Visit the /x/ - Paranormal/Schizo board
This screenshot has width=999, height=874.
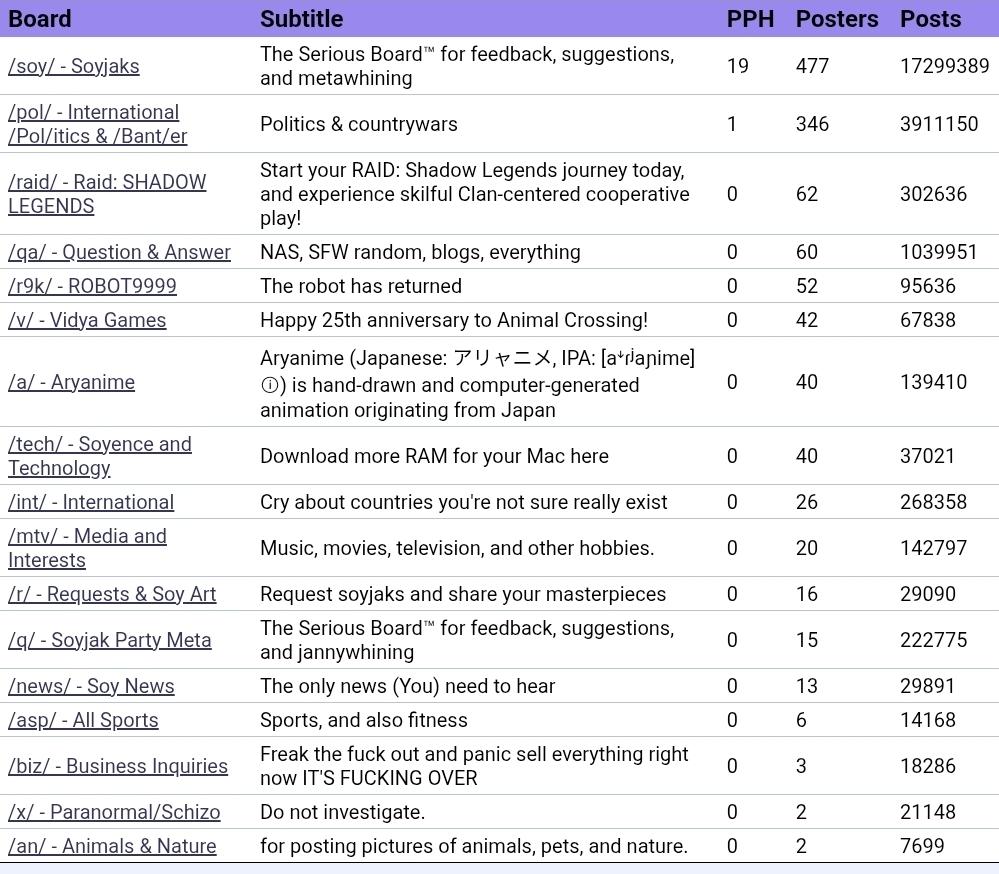pos(114,812)
